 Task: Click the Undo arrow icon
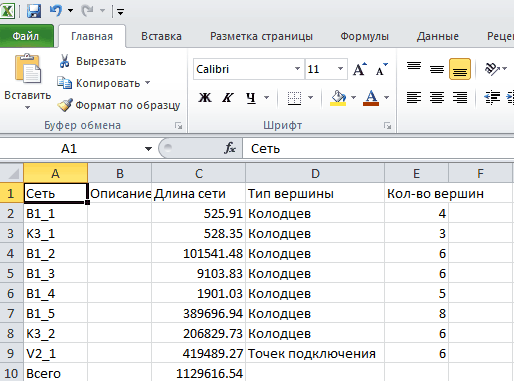tap(55, 11)
